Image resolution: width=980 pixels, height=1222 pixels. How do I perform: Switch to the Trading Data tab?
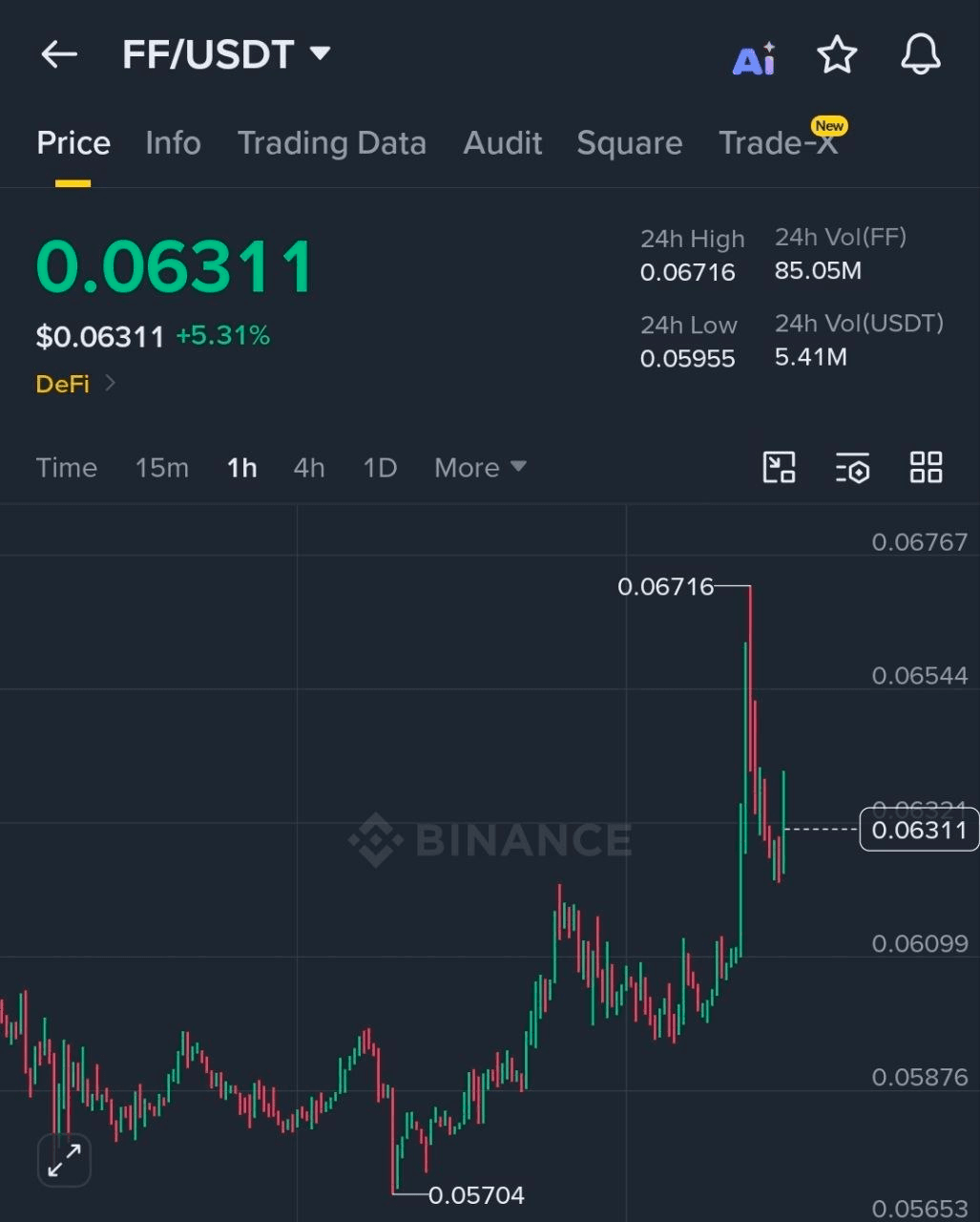331,143
